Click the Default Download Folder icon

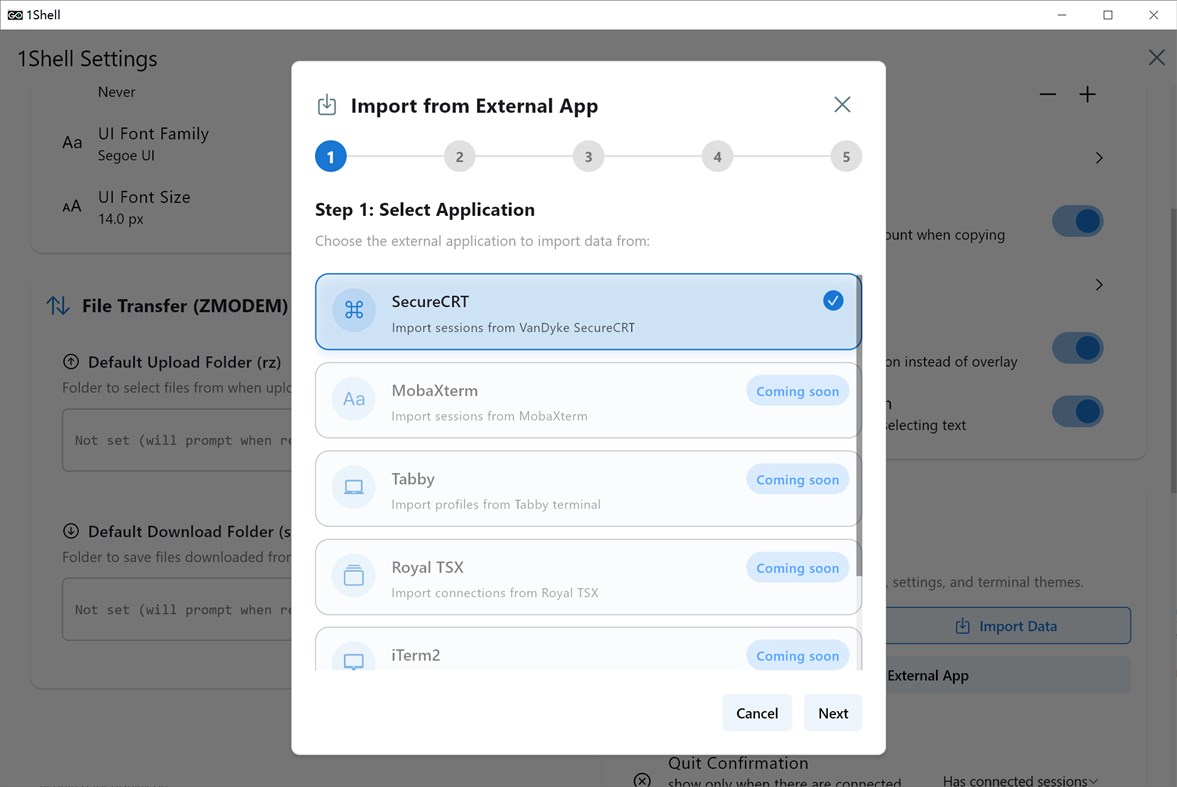point(71,531)
